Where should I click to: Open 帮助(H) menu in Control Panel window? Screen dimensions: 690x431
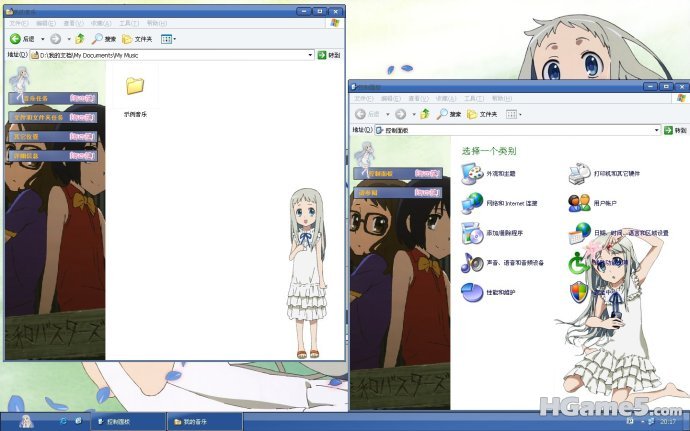coord(501,98)
